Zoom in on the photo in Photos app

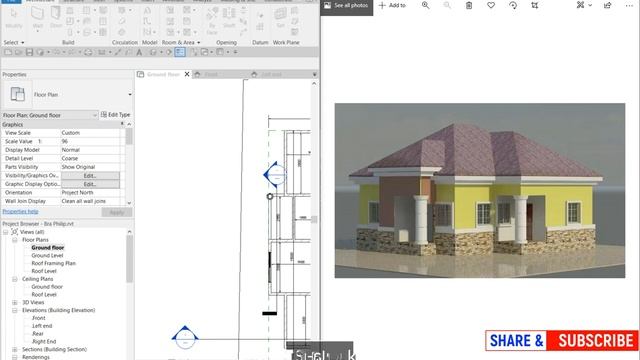[425, 5]
